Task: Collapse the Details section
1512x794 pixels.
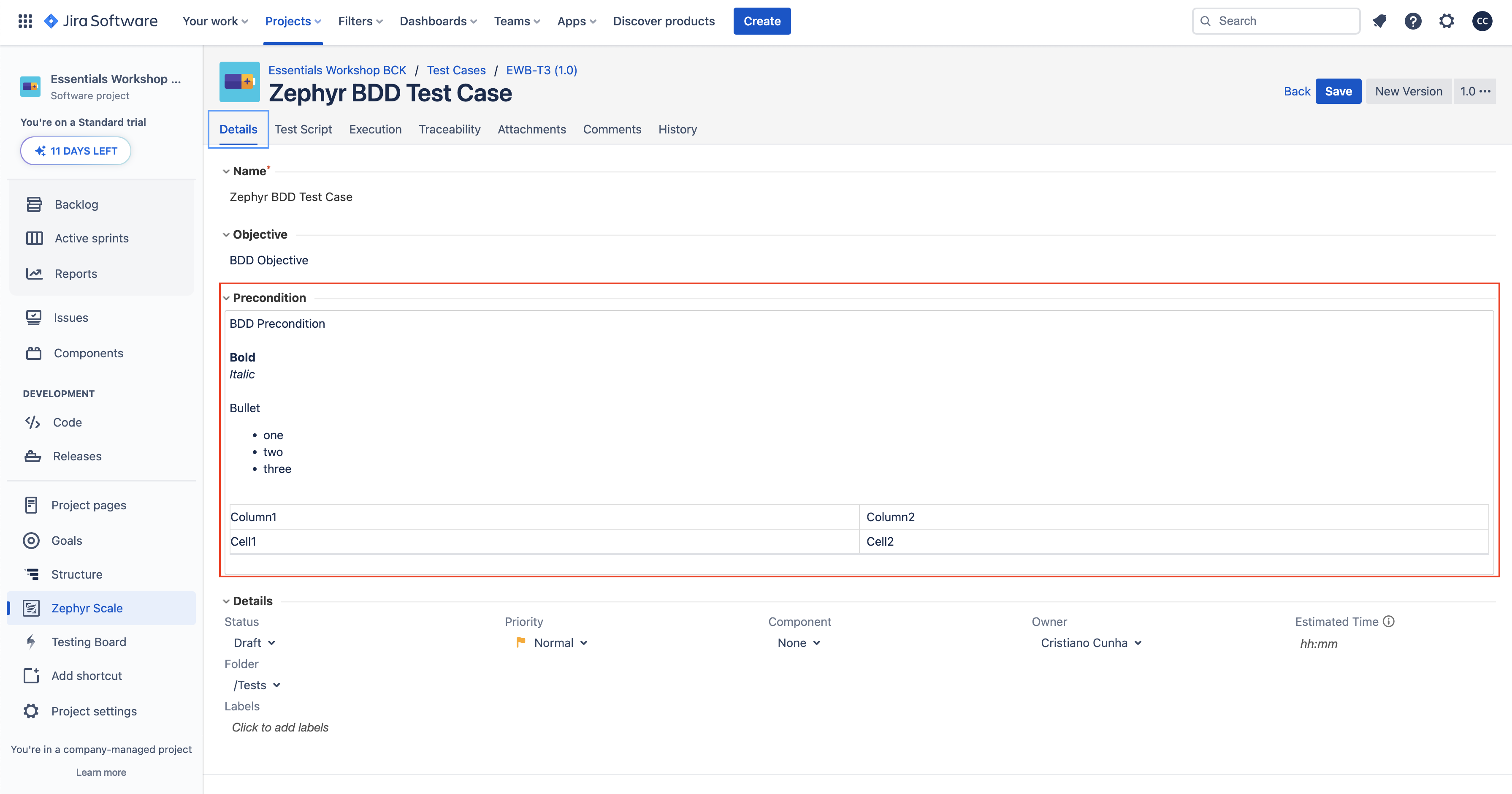Action: coord(226,601)
